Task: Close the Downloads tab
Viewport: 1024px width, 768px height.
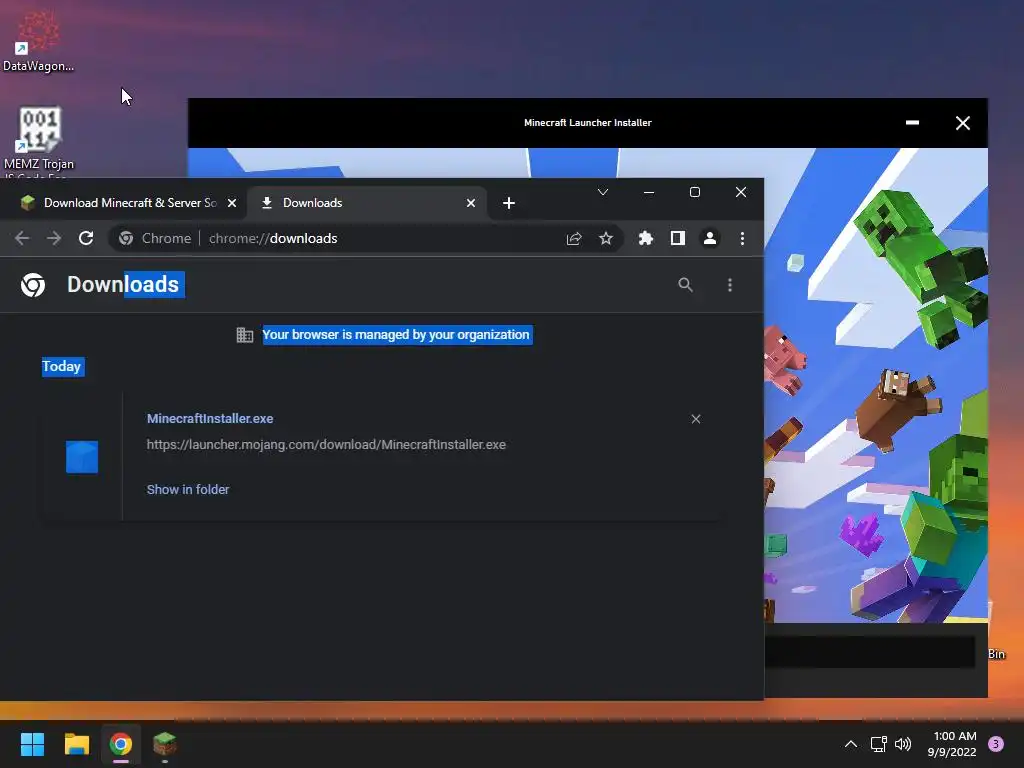Action: tap(471, 203)
